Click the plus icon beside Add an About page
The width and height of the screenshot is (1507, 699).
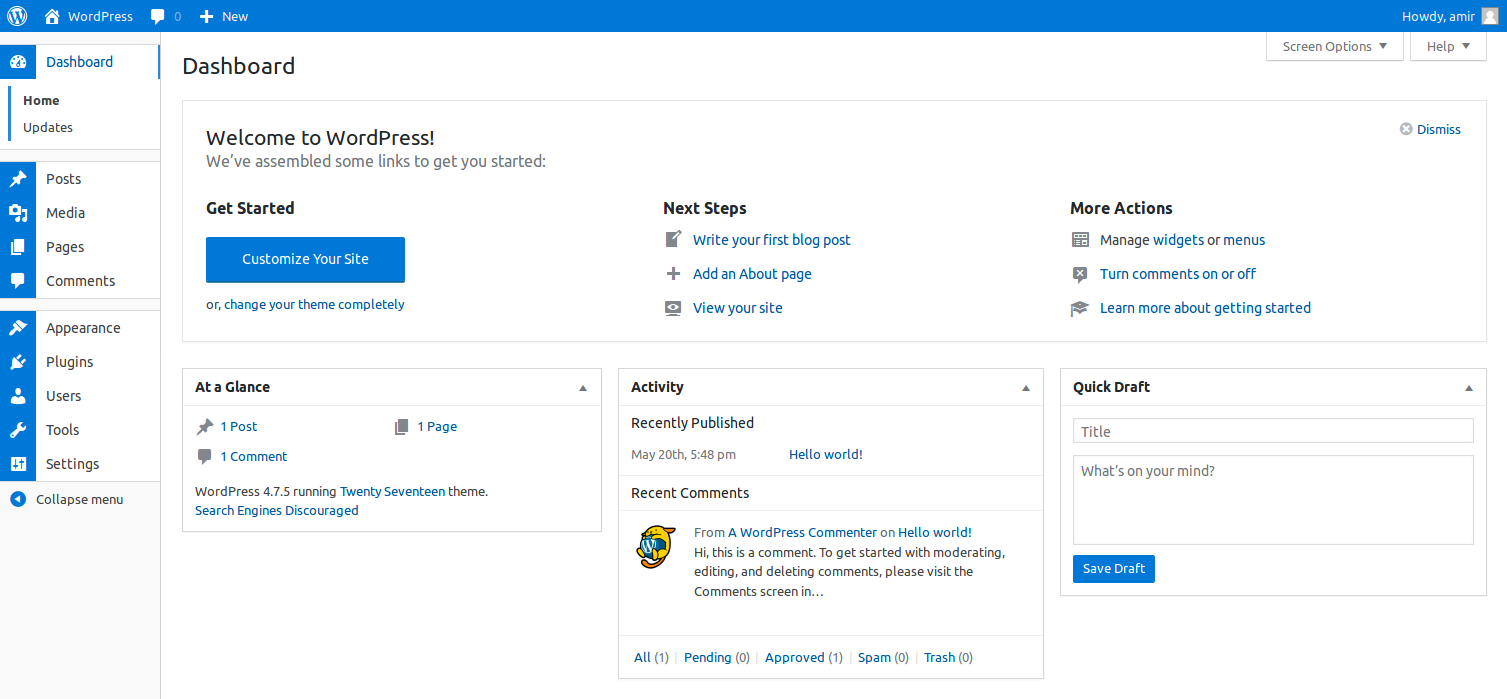coord(674,273)
